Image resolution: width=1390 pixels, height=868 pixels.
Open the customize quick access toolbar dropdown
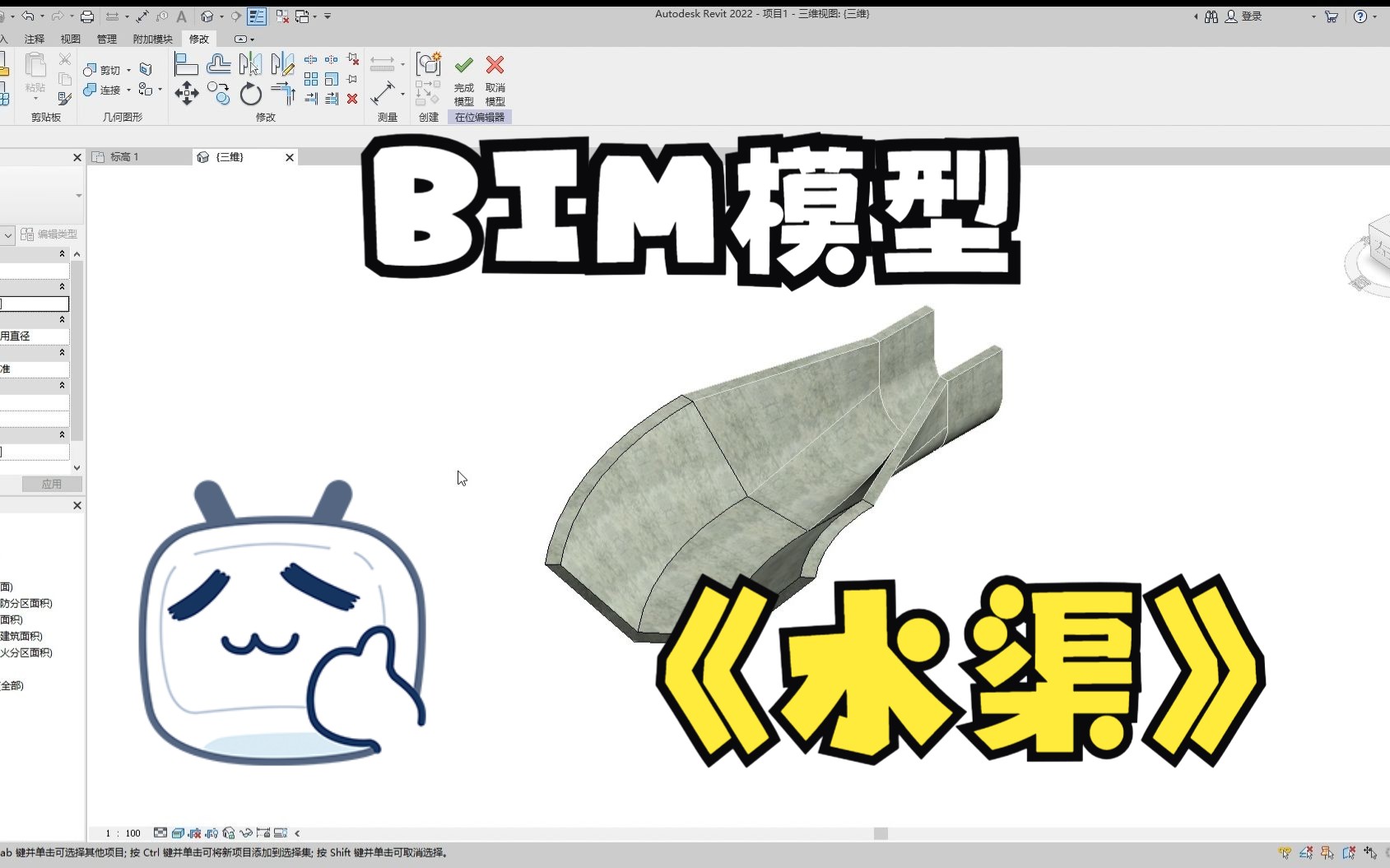point(328,16)
